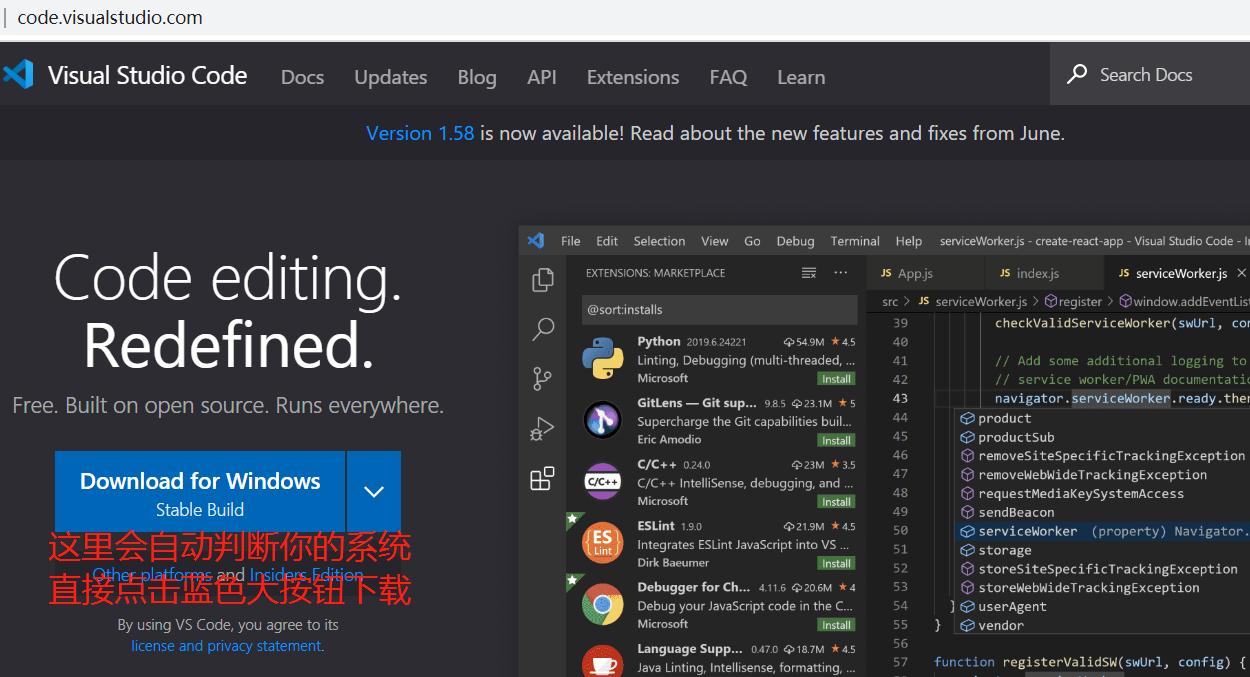Click the Python extension logo
Screen dimensions: 1250x677
pos(603,359)
